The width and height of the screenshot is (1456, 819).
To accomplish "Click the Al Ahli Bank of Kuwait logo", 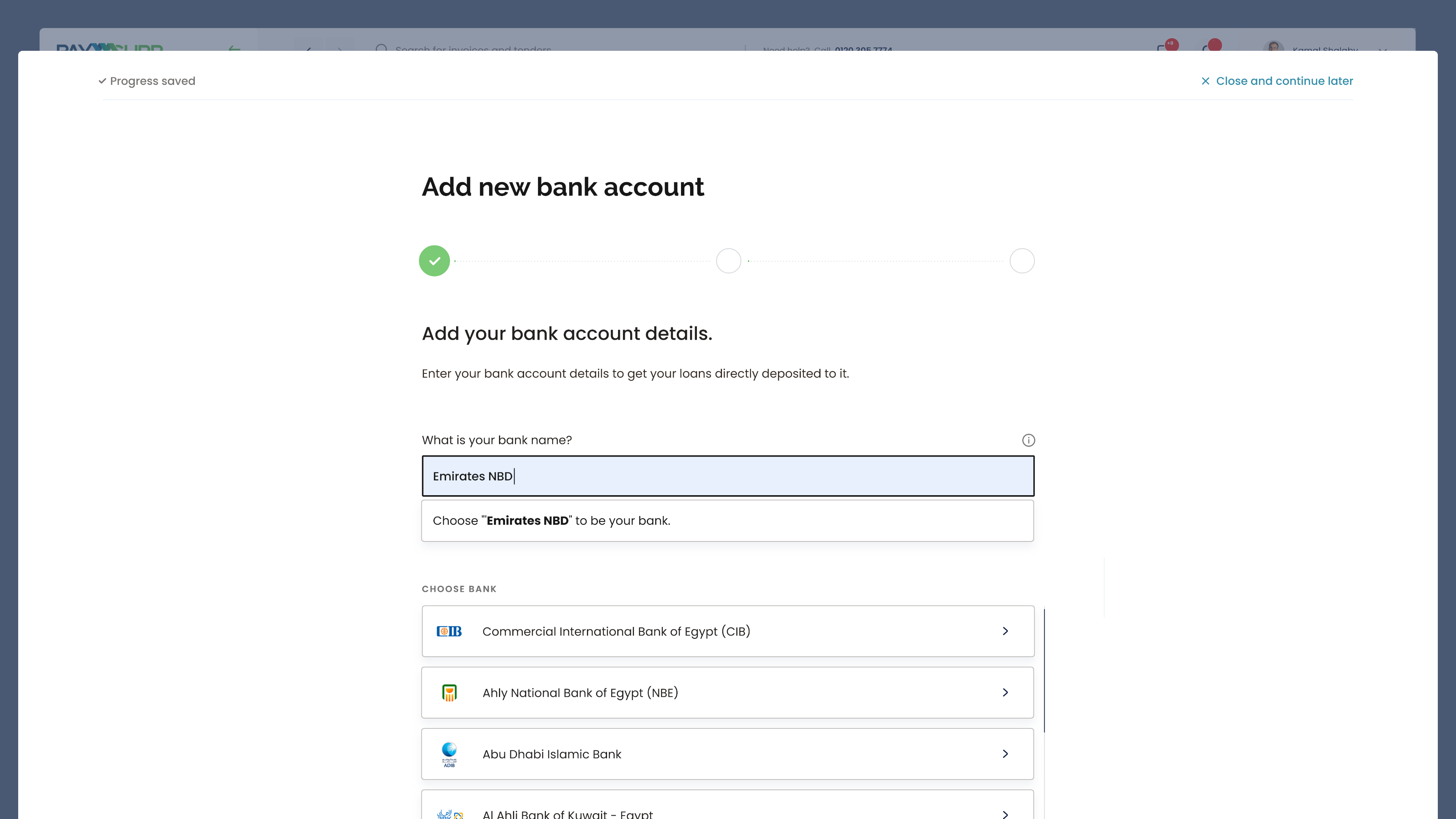I will pos(449,814).
